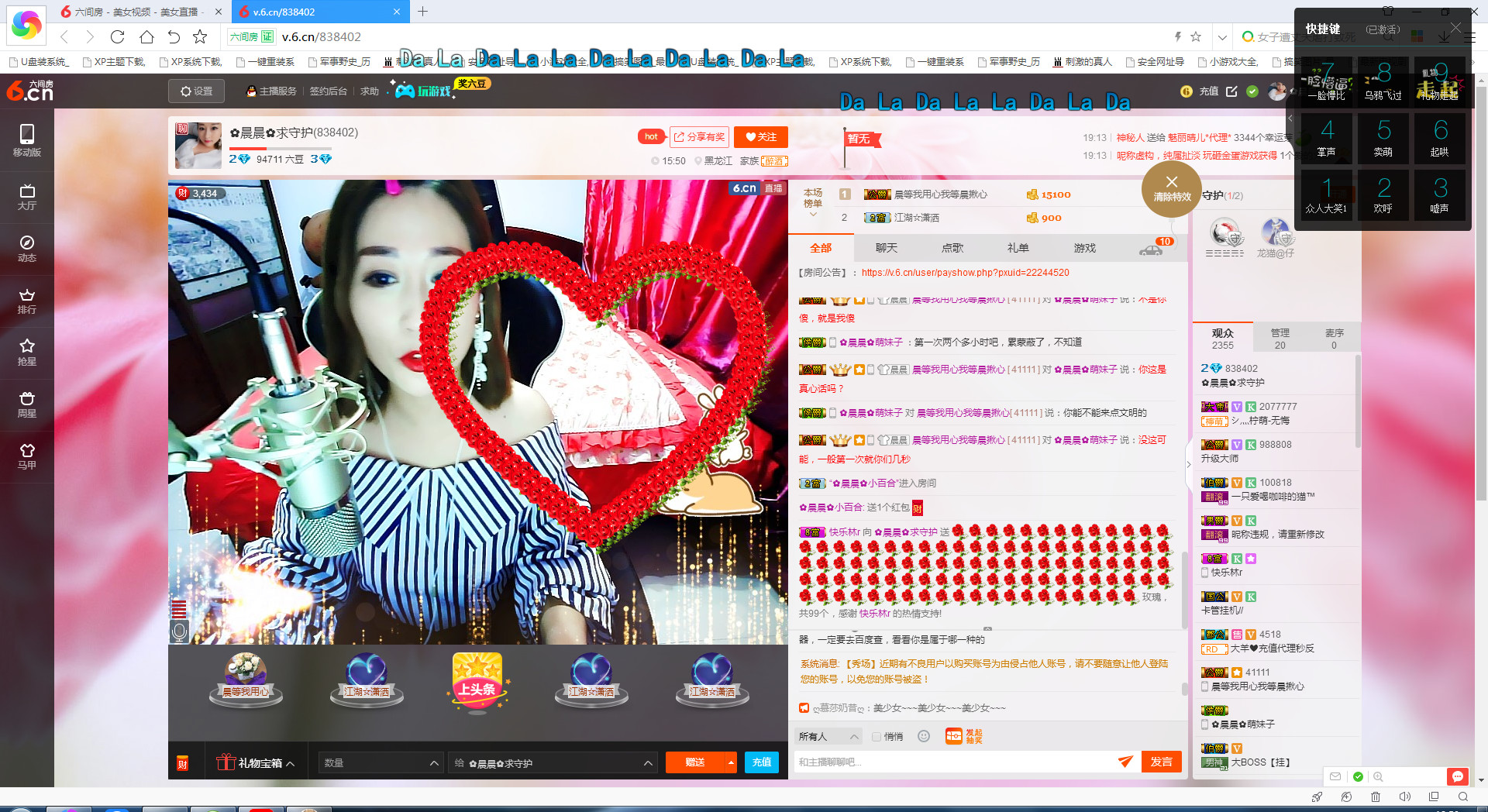Click the 清除特效 clear effects button
1488x812 pixels.
coord(1171,189)
